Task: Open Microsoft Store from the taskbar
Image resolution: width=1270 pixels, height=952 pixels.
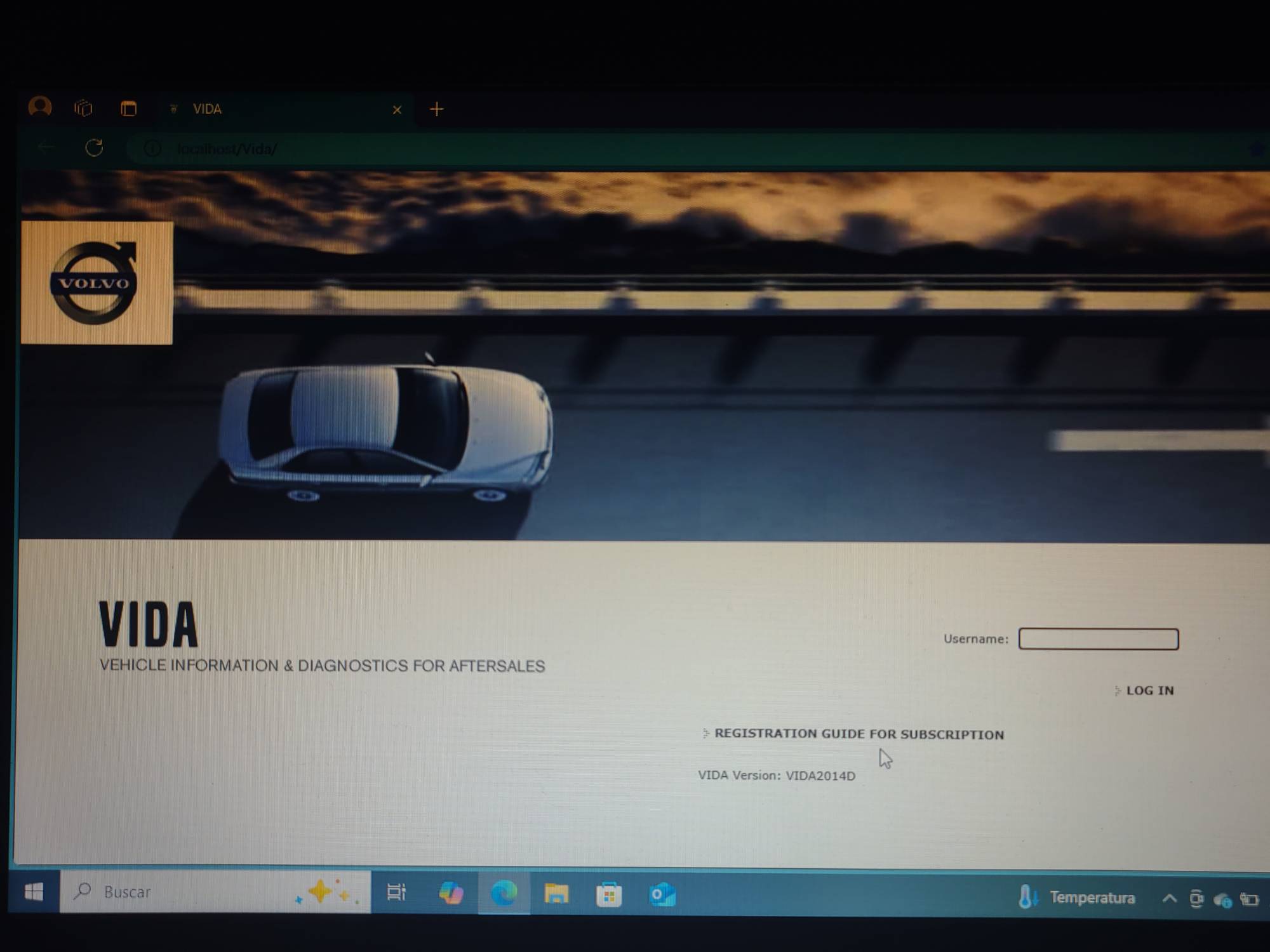Action: pyautogui.click(x=608, y=895)
